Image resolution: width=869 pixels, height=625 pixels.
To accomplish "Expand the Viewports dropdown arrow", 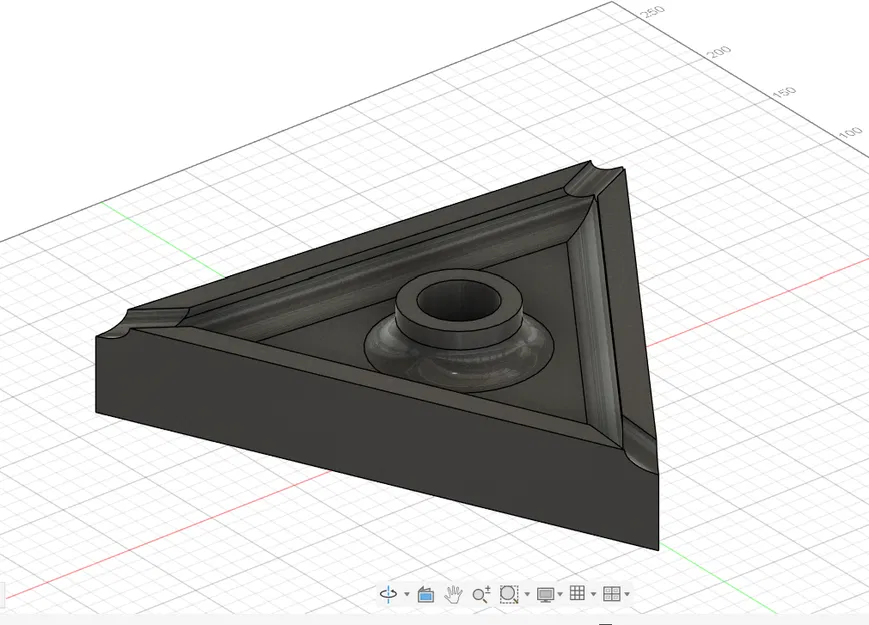I will point(626,595).
